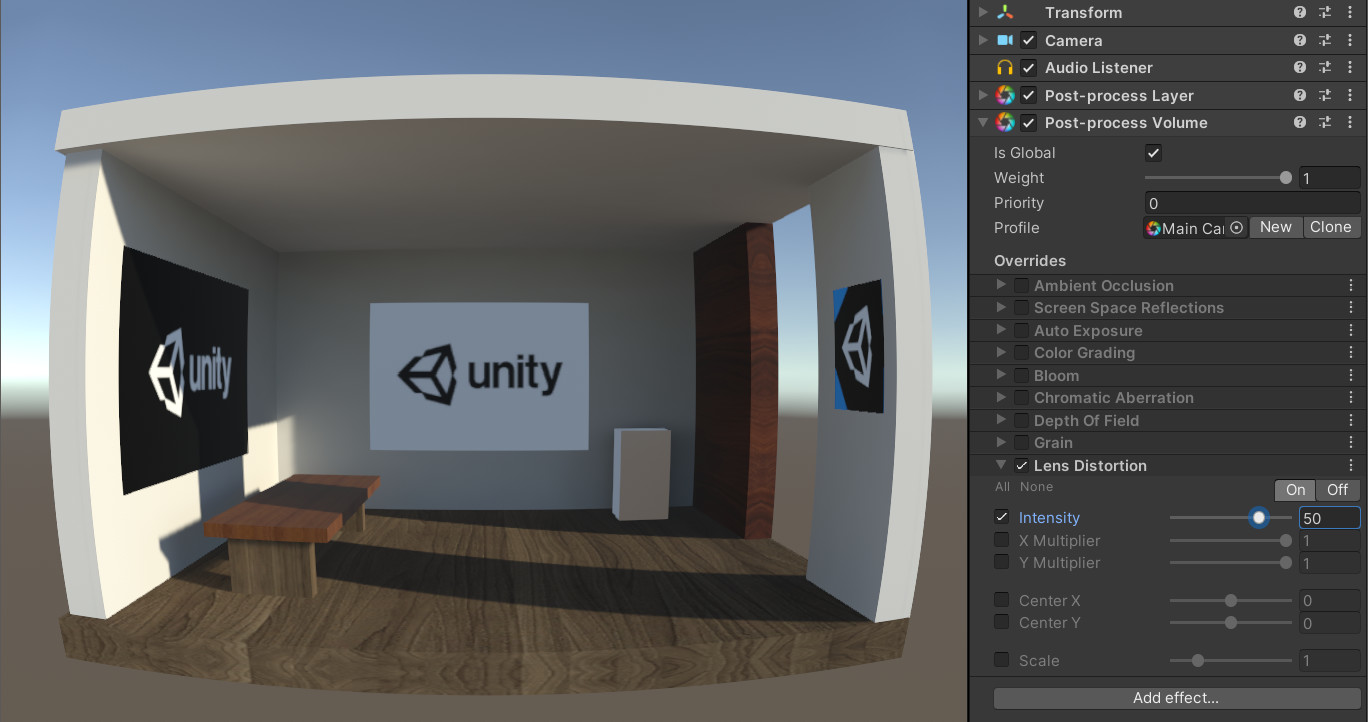
Task: Click the Center X slider
Action: pyautogui.click(x=1230, y=601)
